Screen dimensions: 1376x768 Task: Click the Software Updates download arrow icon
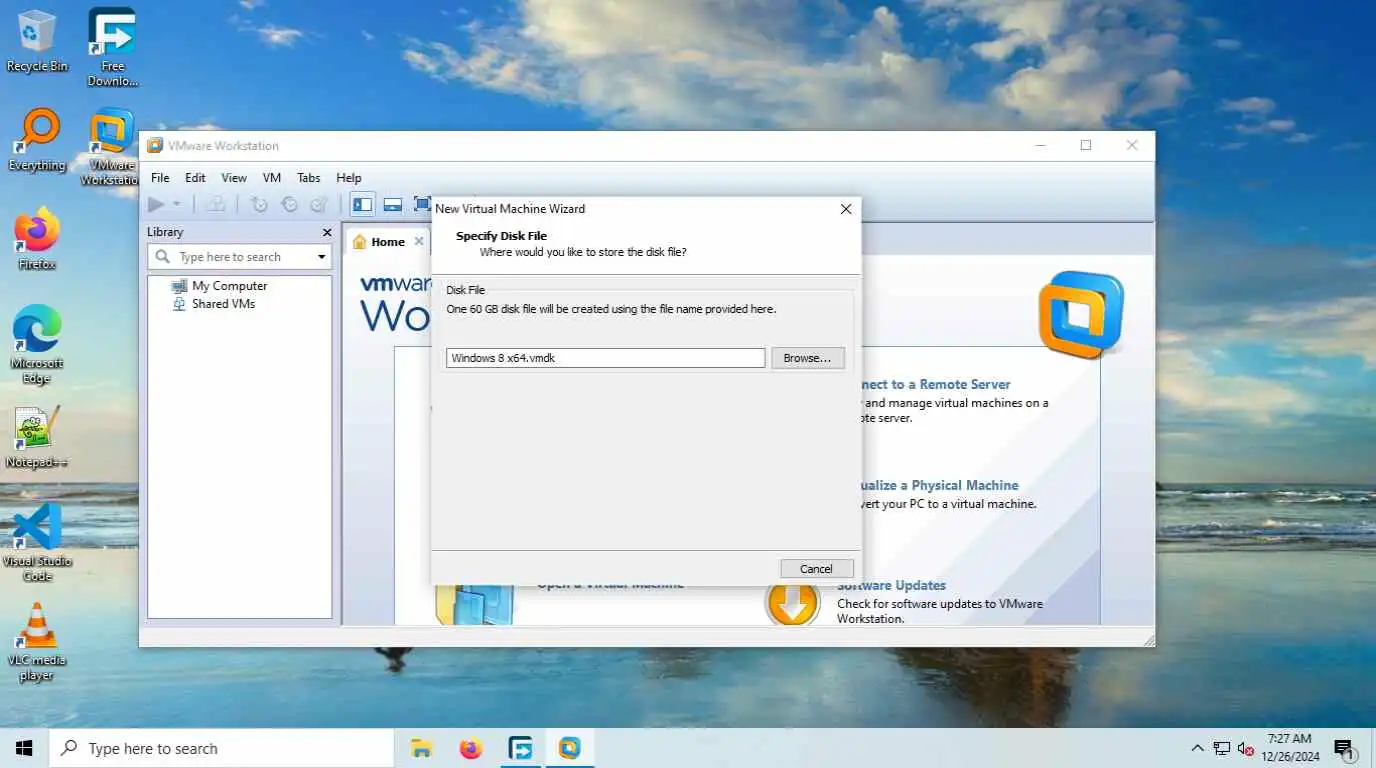click(x=792, y=602)
